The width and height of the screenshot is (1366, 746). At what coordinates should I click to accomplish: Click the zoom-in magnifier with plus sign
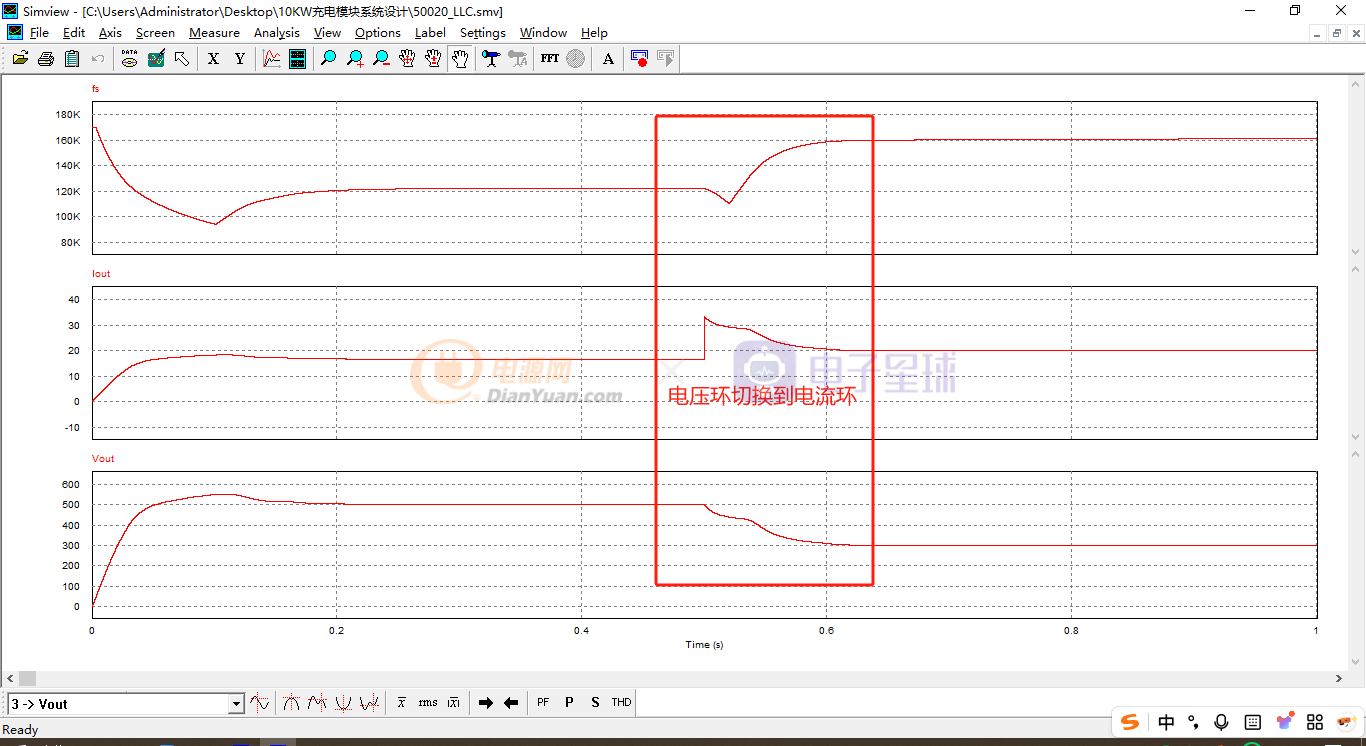pos(355,59)
